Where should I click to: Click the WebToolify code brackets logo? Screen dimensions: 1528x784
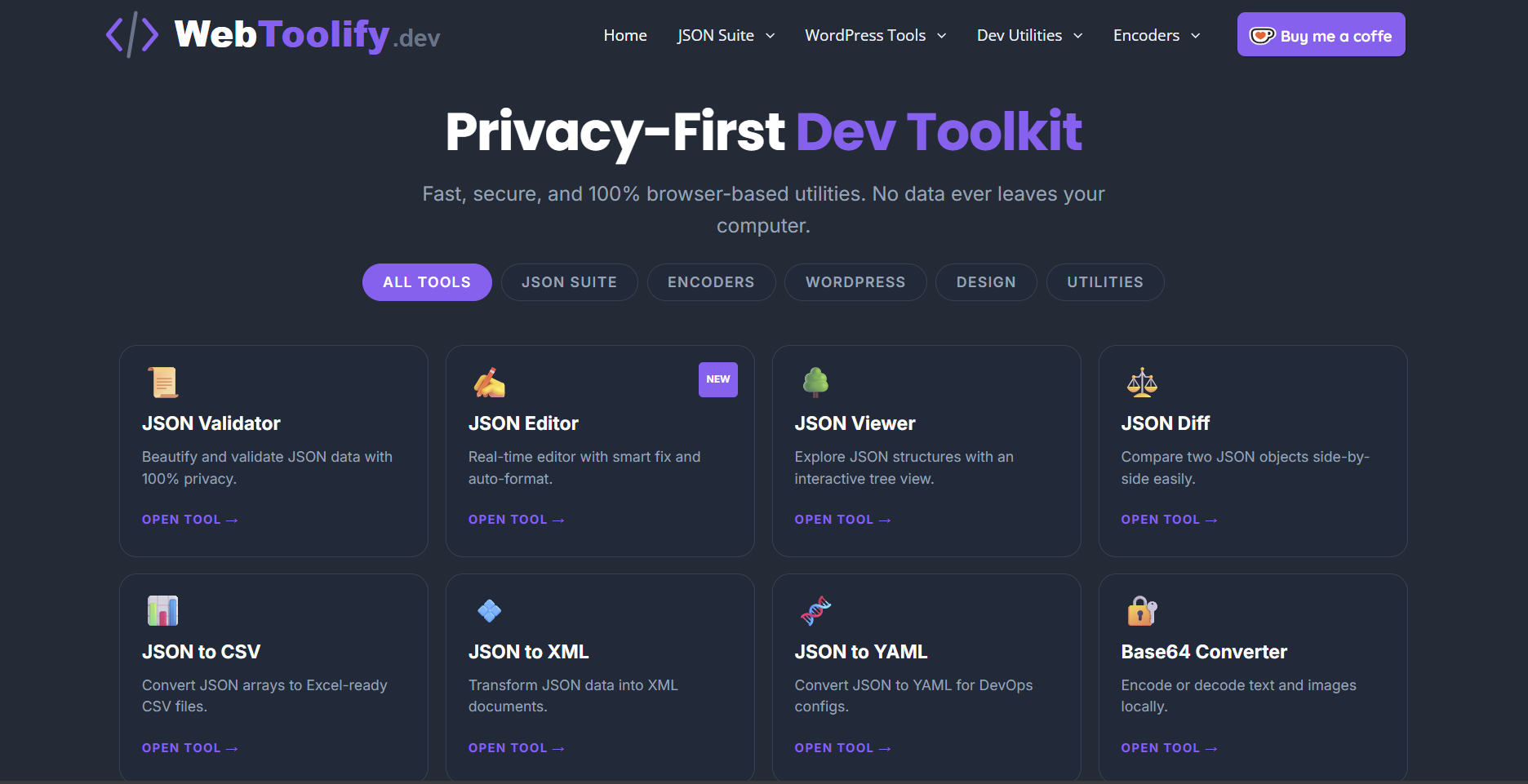tap(131, 34)
